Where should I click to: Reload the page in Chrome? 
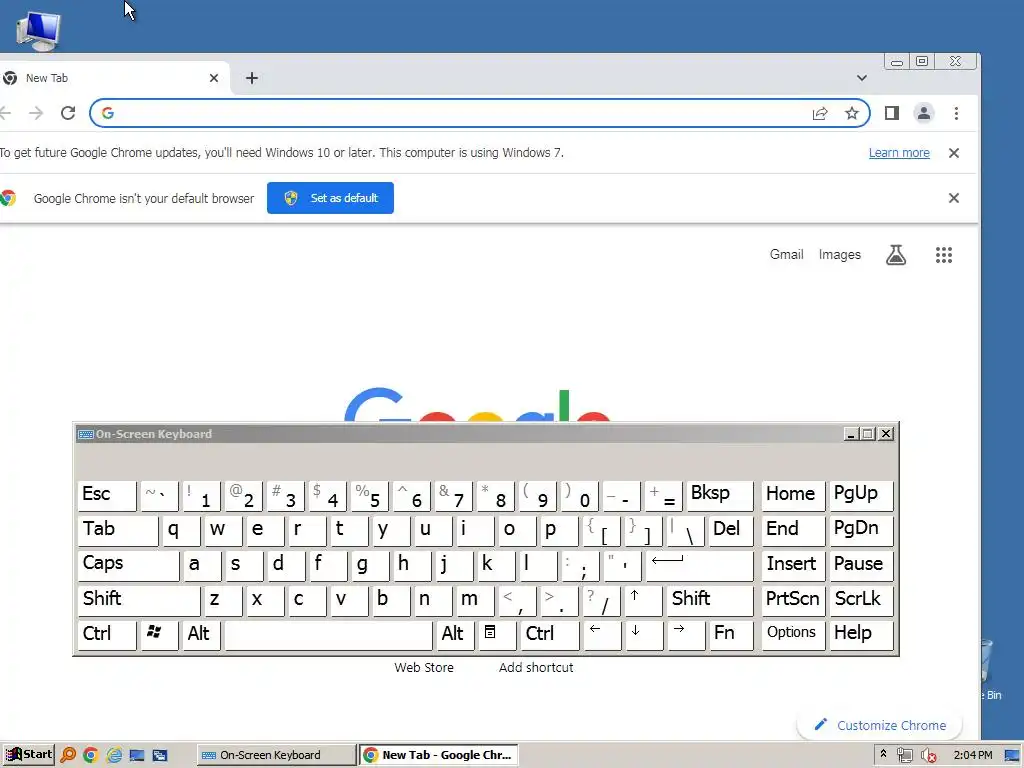click(x=68, y=113)
